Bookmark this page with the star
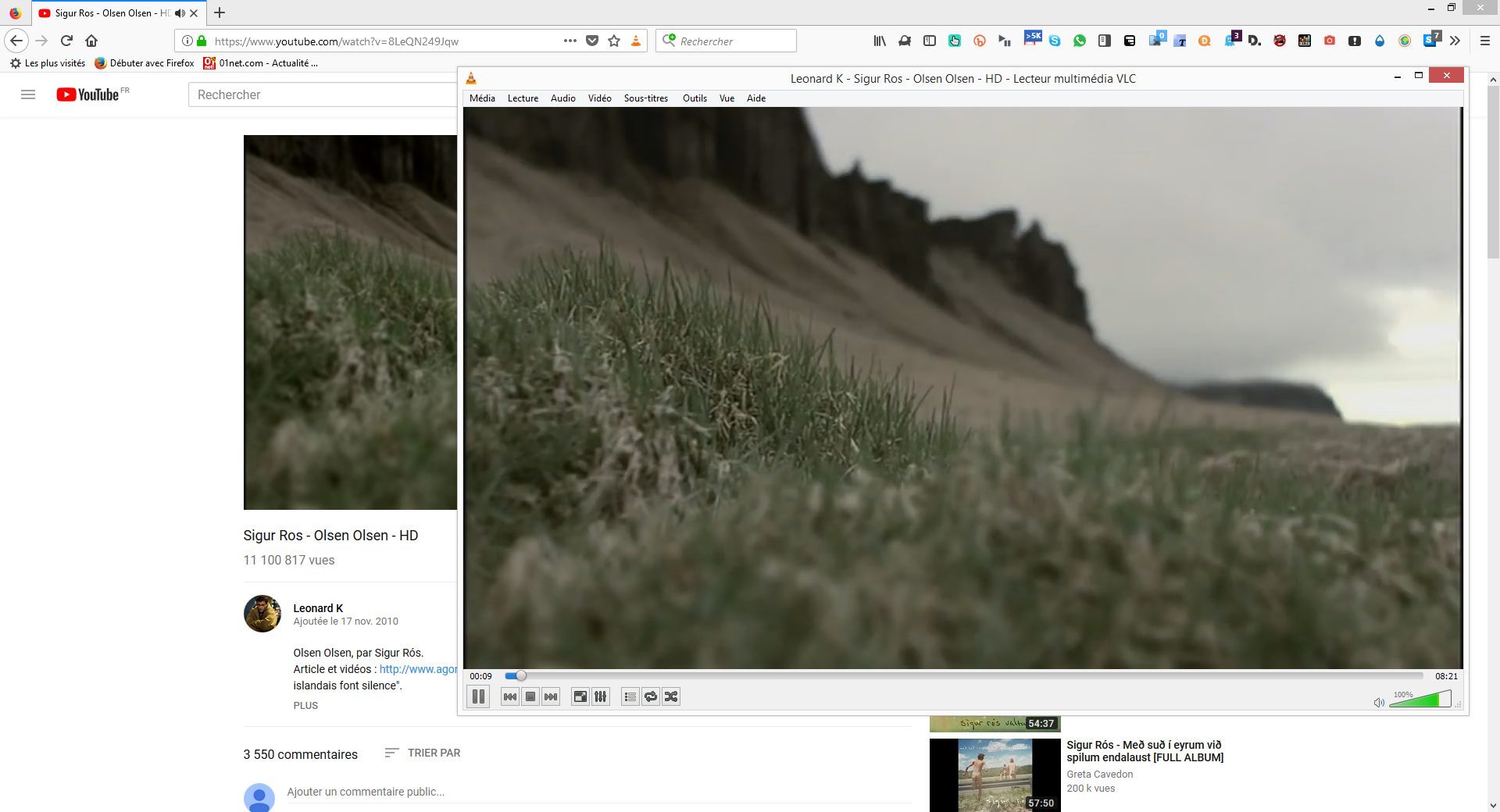The height and width of the screenshot is (812, 1500). 614,41
